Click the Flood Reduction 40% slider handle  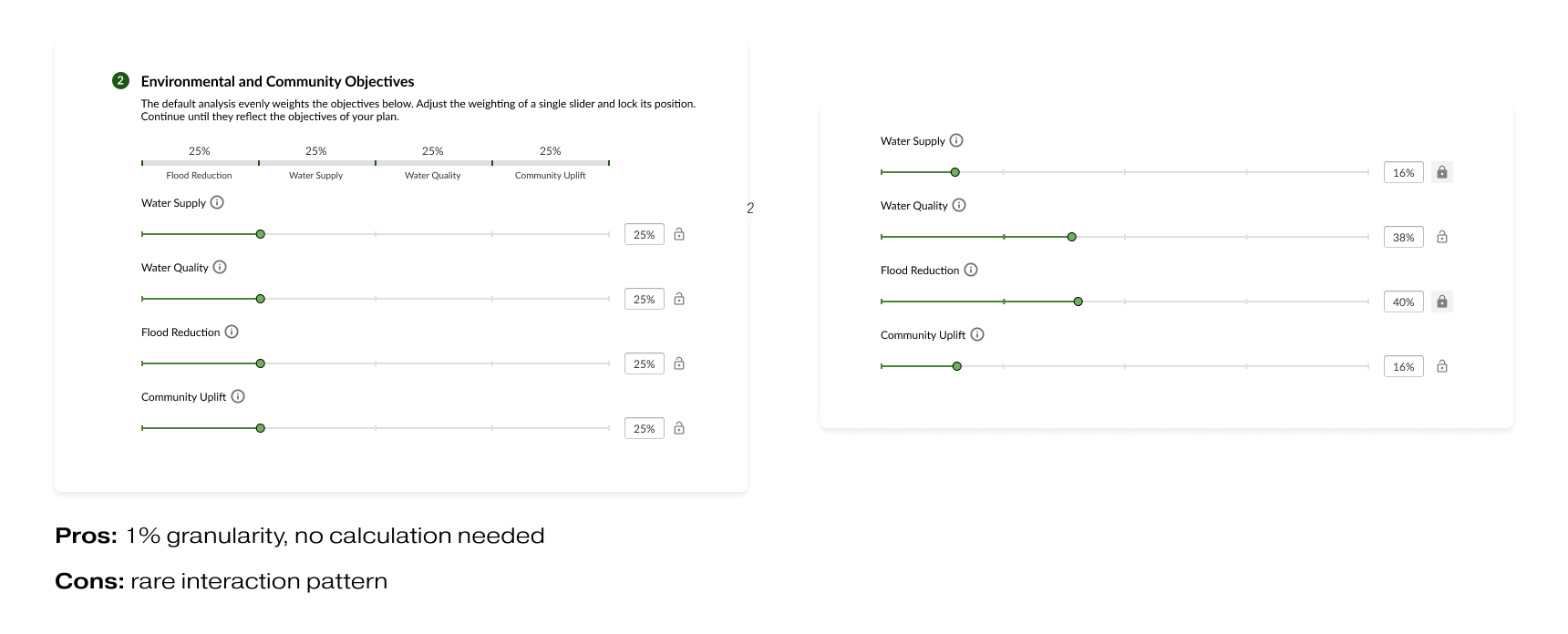coord(1078,302)
